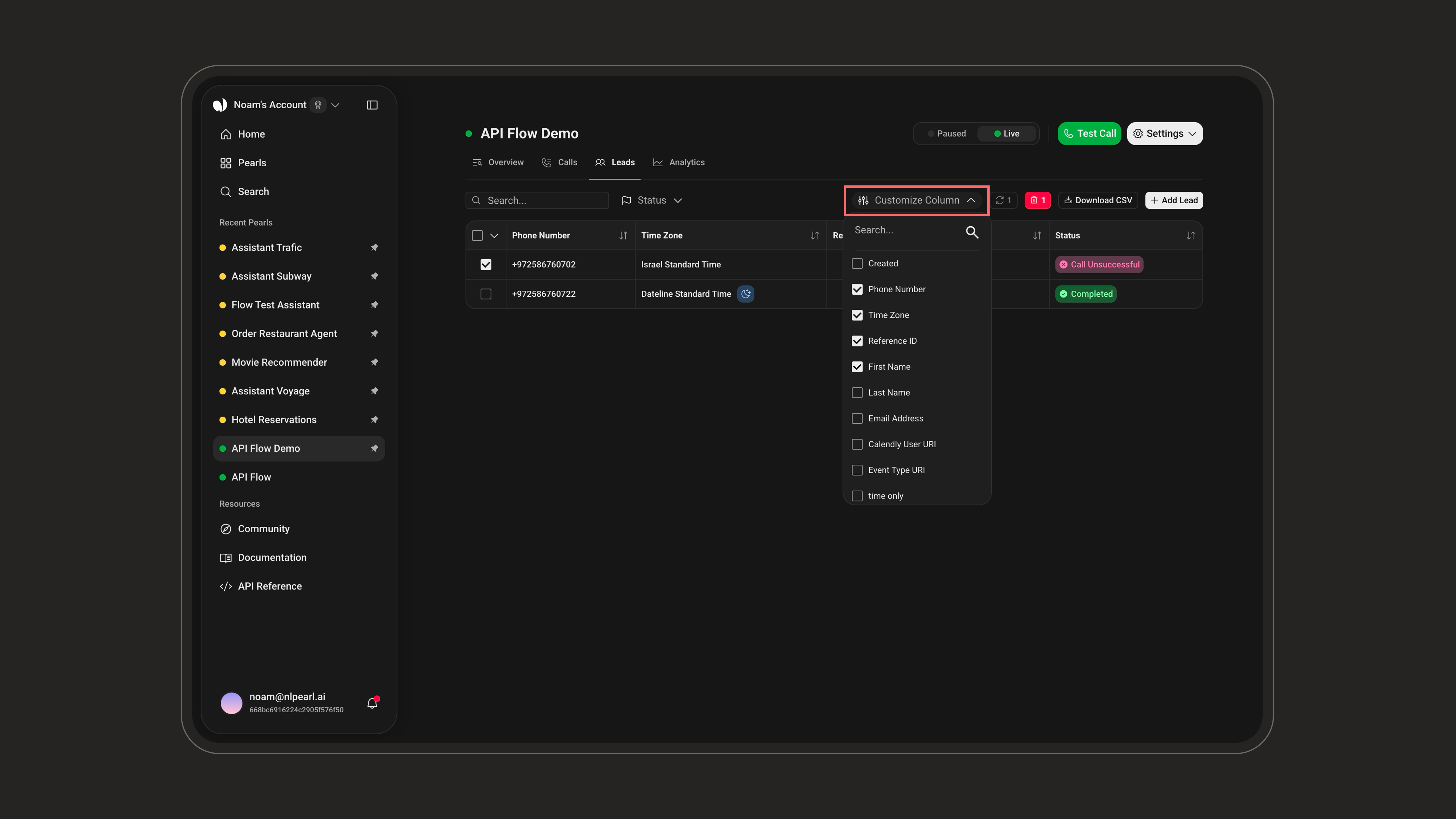Switch to the Overview tab
This screenshot has width=1456, height=819.
[x=498, y=163]
